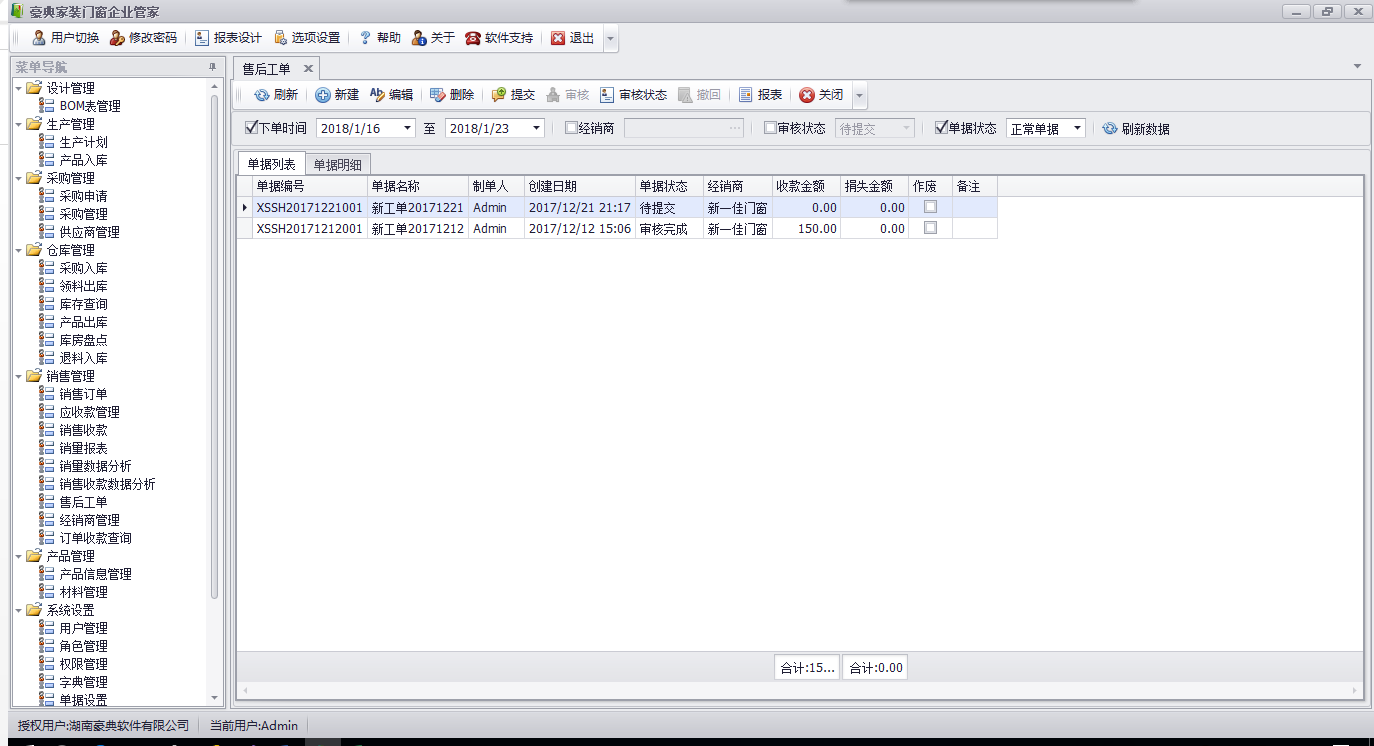Click the 新建 new record icon
Image resolution: width=1374 pixels, height=746 pixels.
(323, 95)
